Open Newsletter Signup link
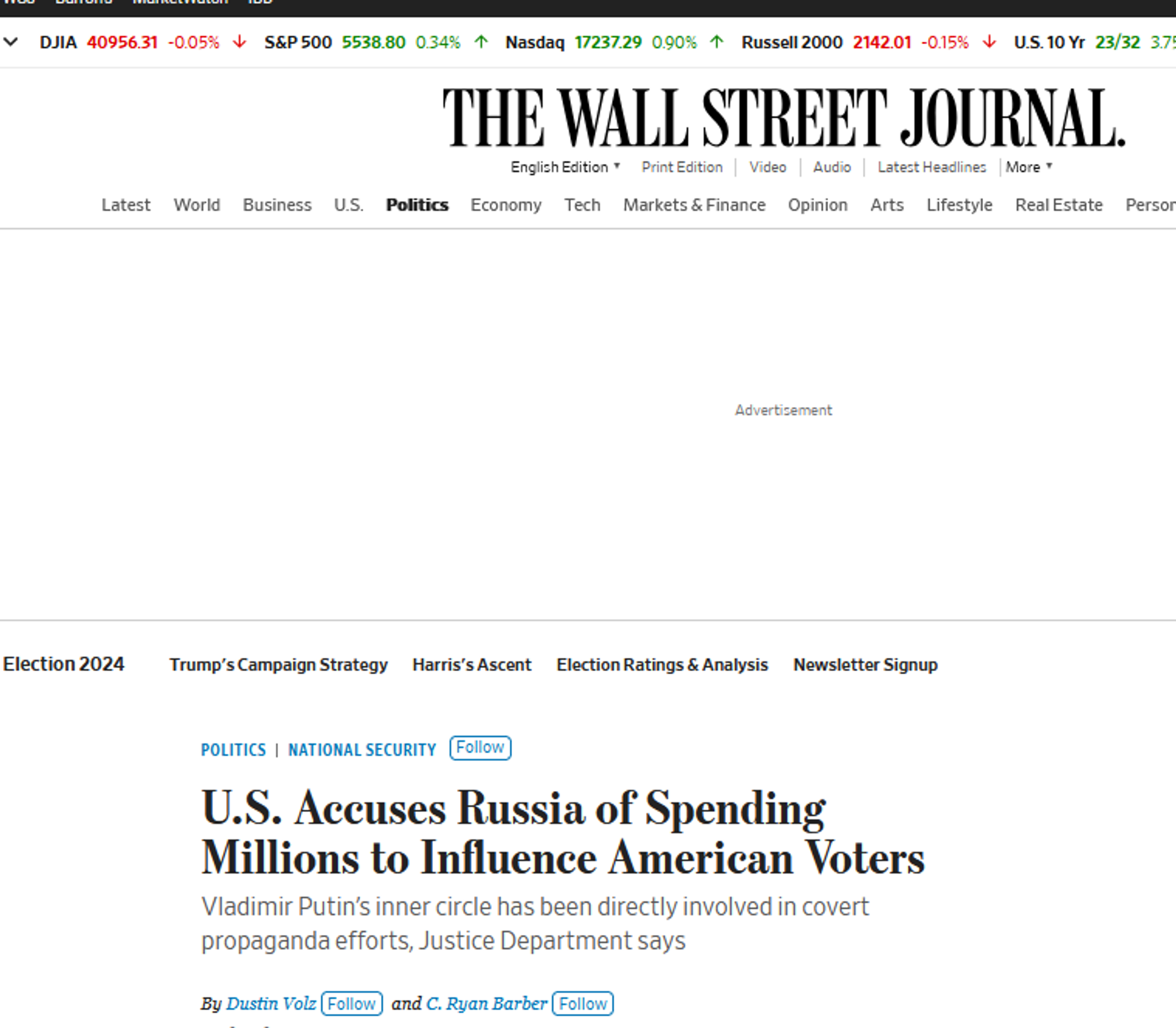This screenshot has height=1028, width=1176. (865, 665)
